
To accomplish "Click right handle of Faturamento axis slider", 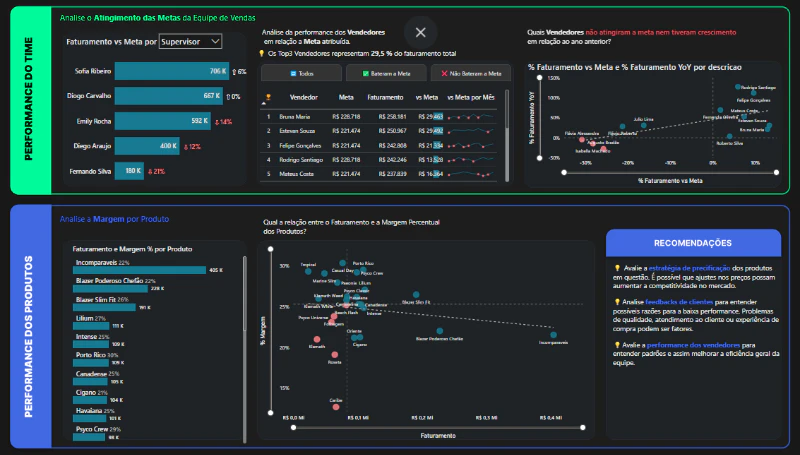I will click(583, 427).
